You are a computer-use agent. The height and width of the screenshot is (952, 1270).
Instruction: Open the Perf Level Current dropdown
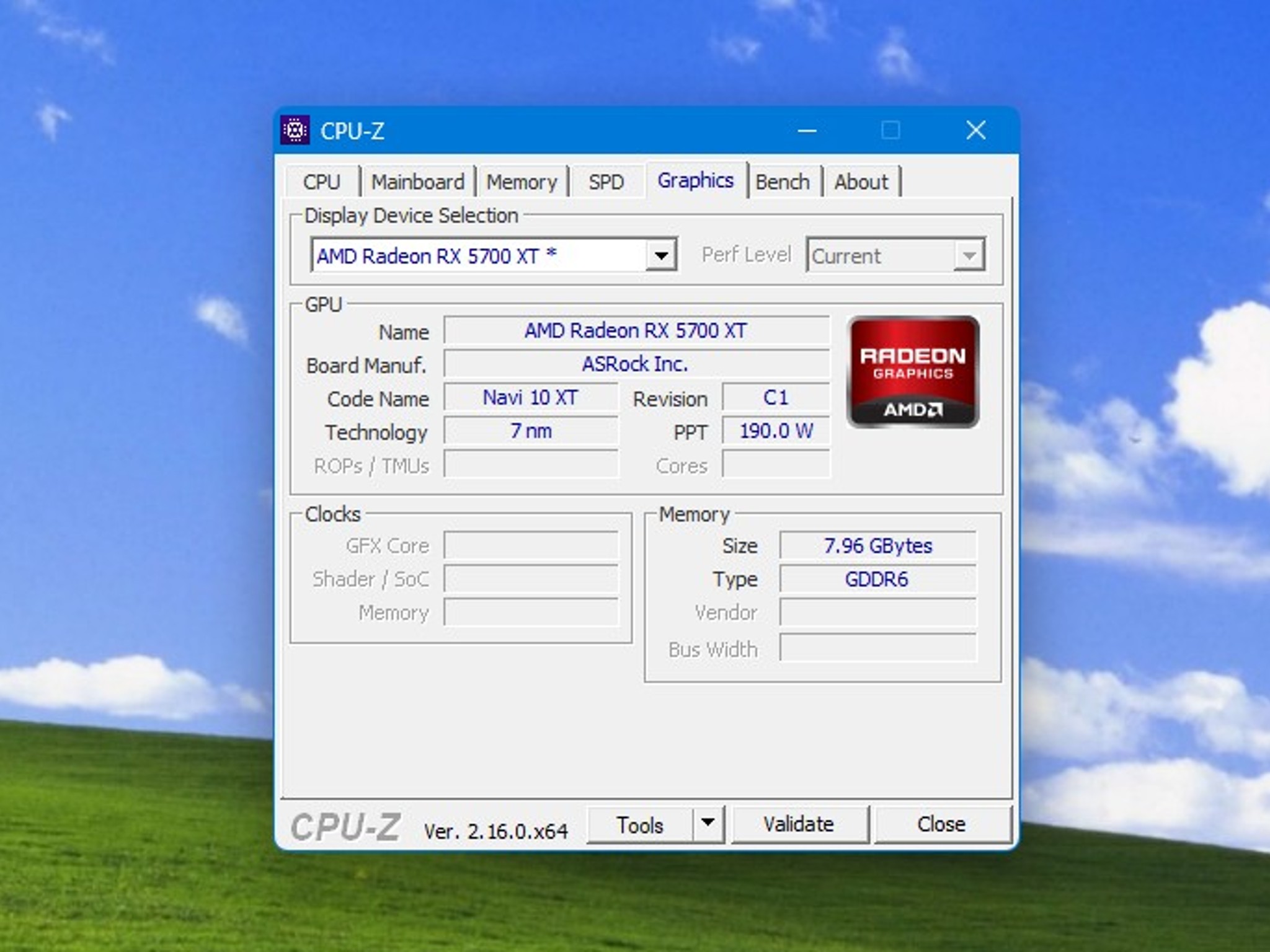coord(895,255)
